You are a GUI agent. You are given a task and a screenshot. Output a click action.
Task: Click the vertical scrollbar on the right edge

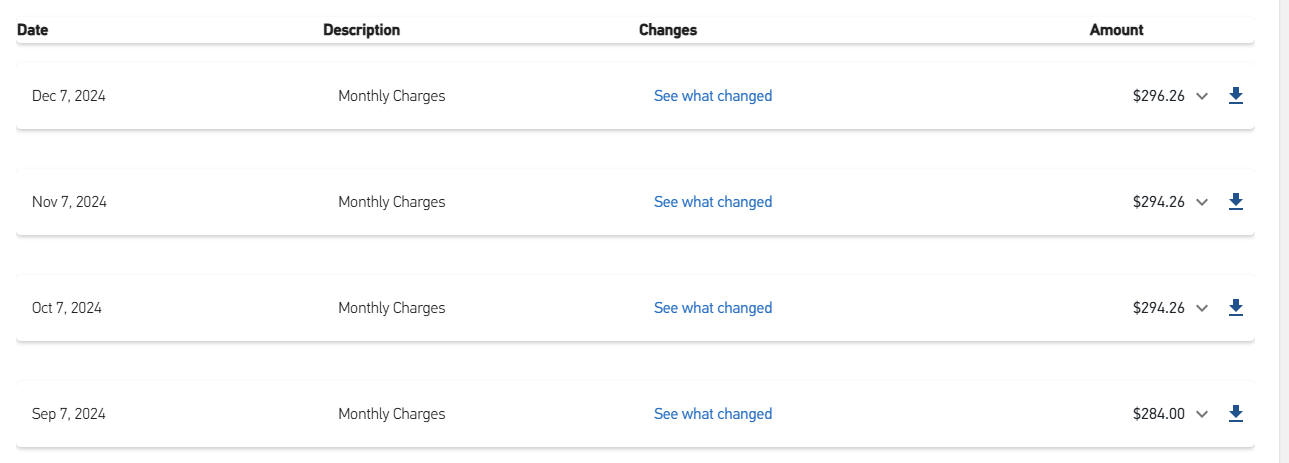[1284, 231]
